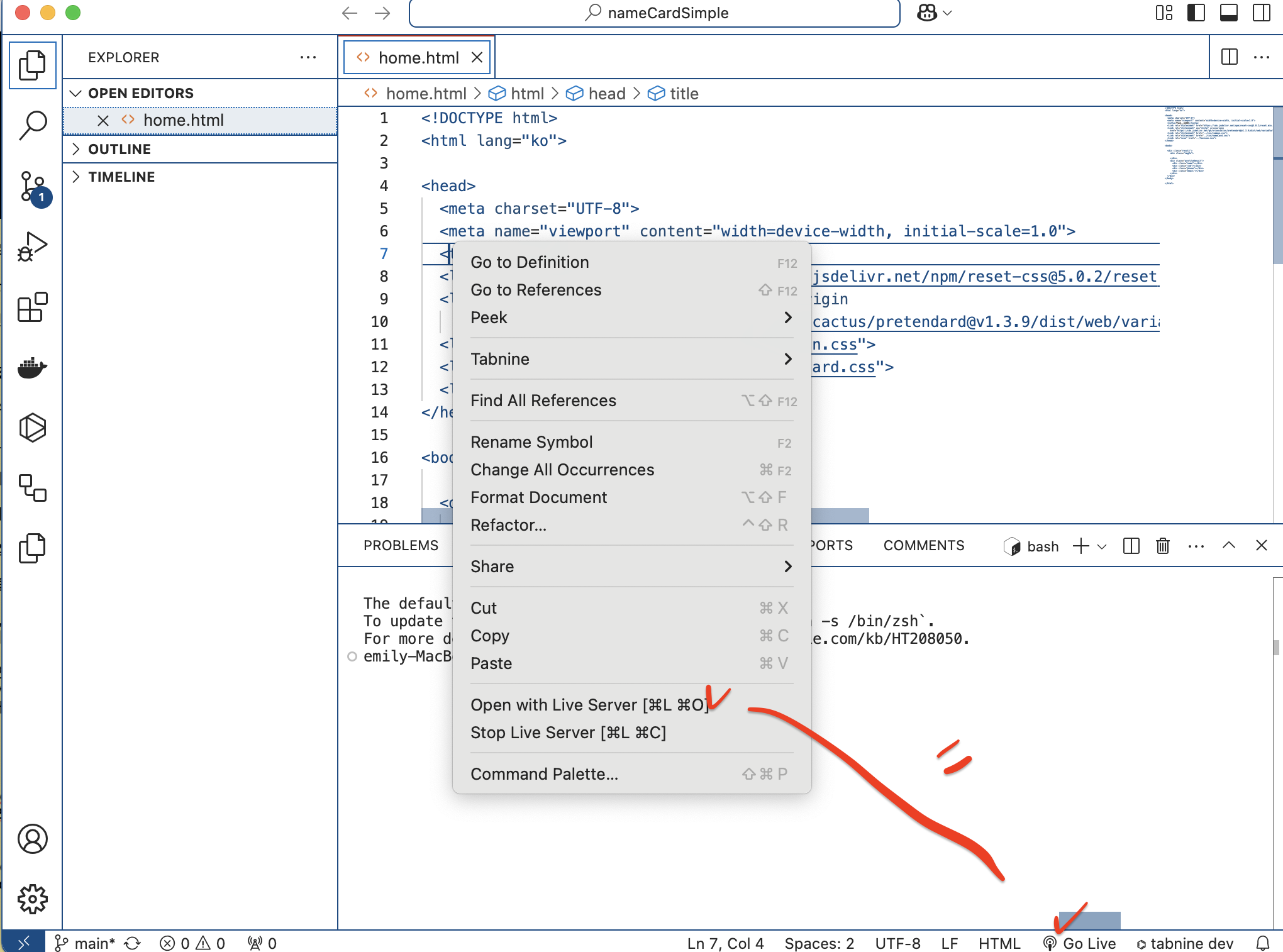Kill terminal with trash icon
The height and width of the screenshot is (952, 1283).
click(x=1162, y=546)
